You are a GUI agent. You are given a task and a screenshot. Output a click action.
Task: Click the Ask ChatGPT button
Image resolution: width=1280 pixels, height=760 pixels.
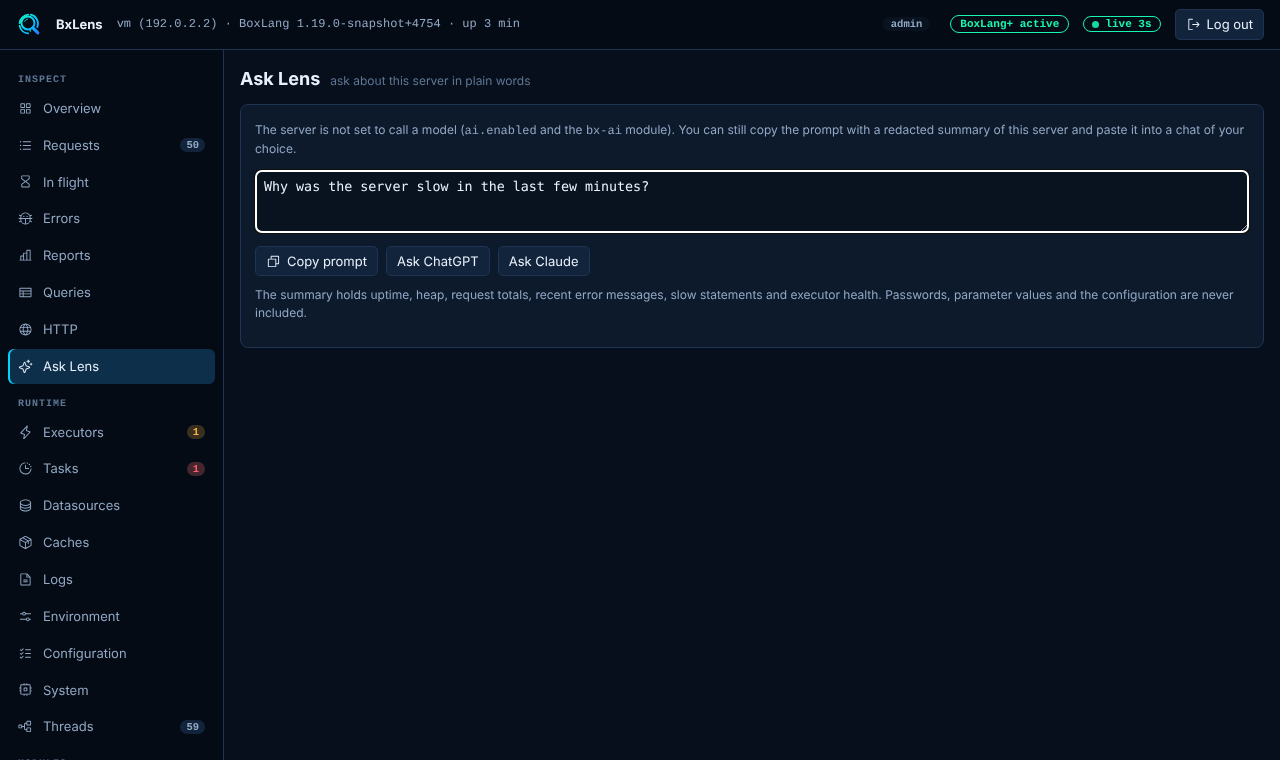click(x=438, y=261)
